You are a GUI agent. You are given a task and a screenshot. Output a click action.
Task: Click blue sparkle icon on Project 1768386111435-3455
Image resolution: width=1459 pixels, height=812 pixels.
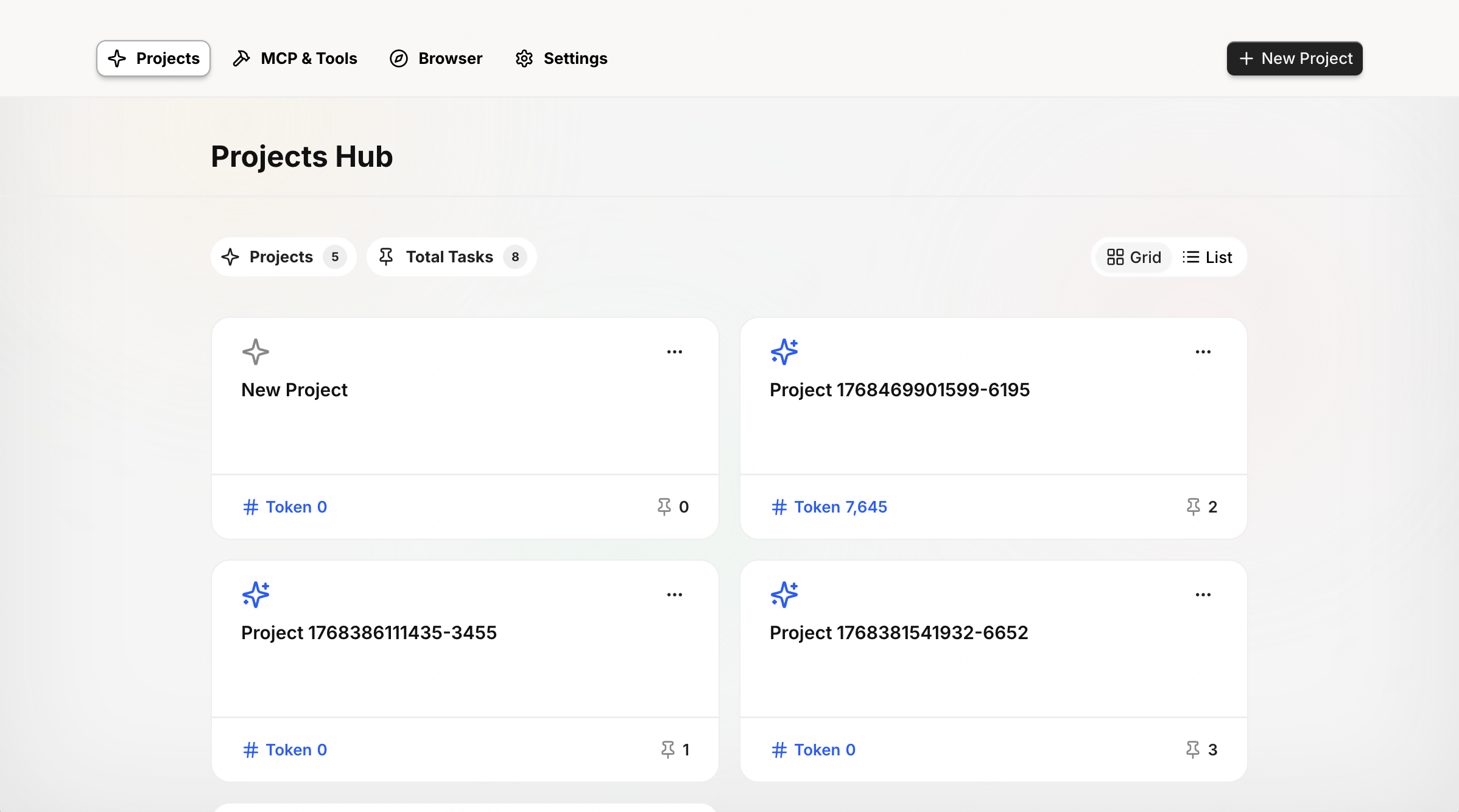point(255,595)
